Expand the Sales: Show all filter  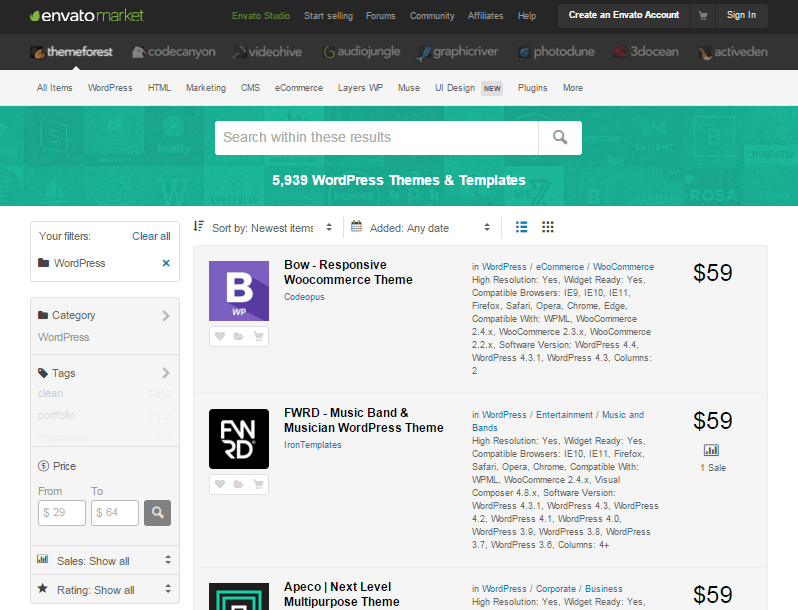pos(104,560)
